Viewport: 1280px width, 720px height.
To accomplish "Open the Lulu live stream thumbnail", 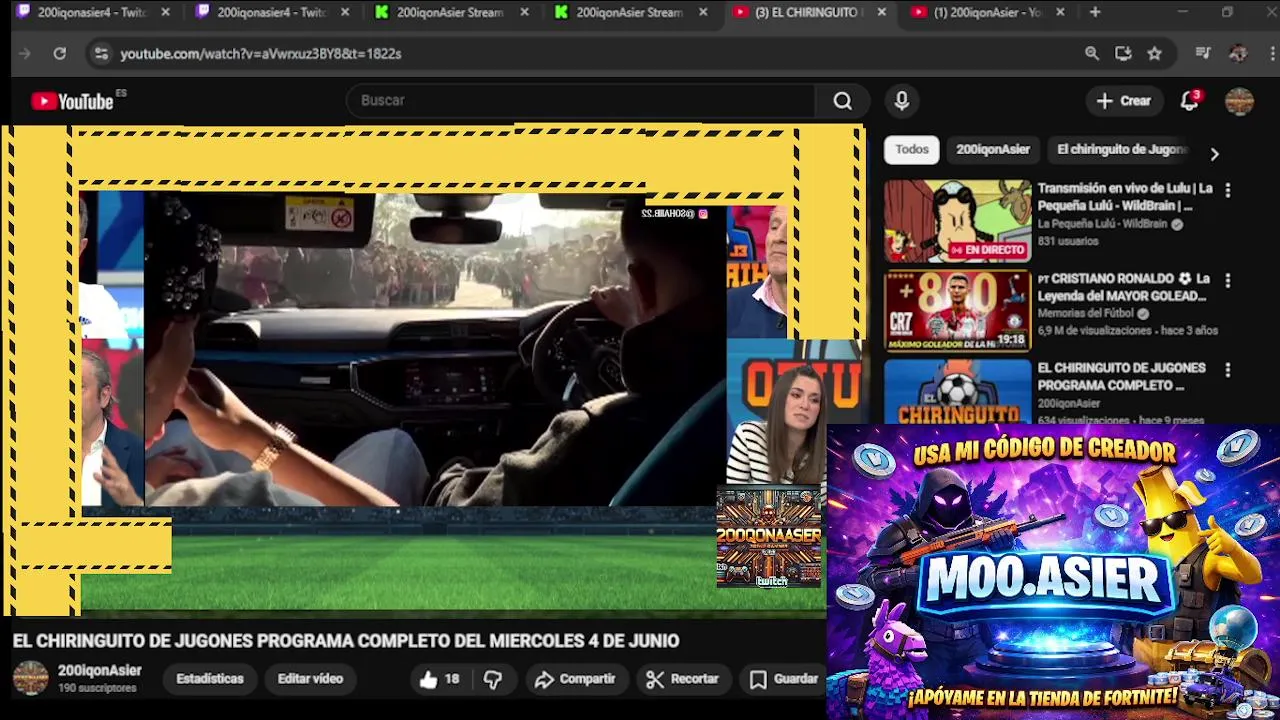I will [957, 221].
